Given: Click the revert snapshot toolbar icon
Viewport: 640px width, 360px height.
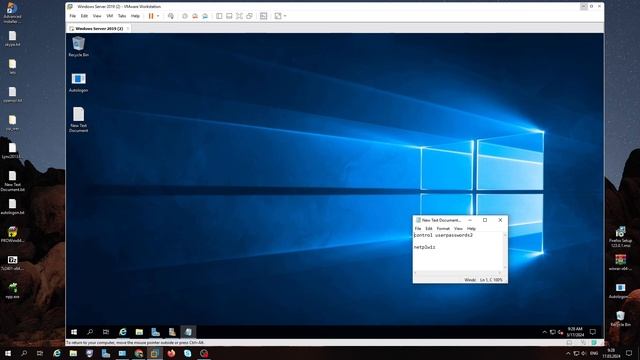Looking at the screenshot, I should pyautogui.click(x=195, y=16).
